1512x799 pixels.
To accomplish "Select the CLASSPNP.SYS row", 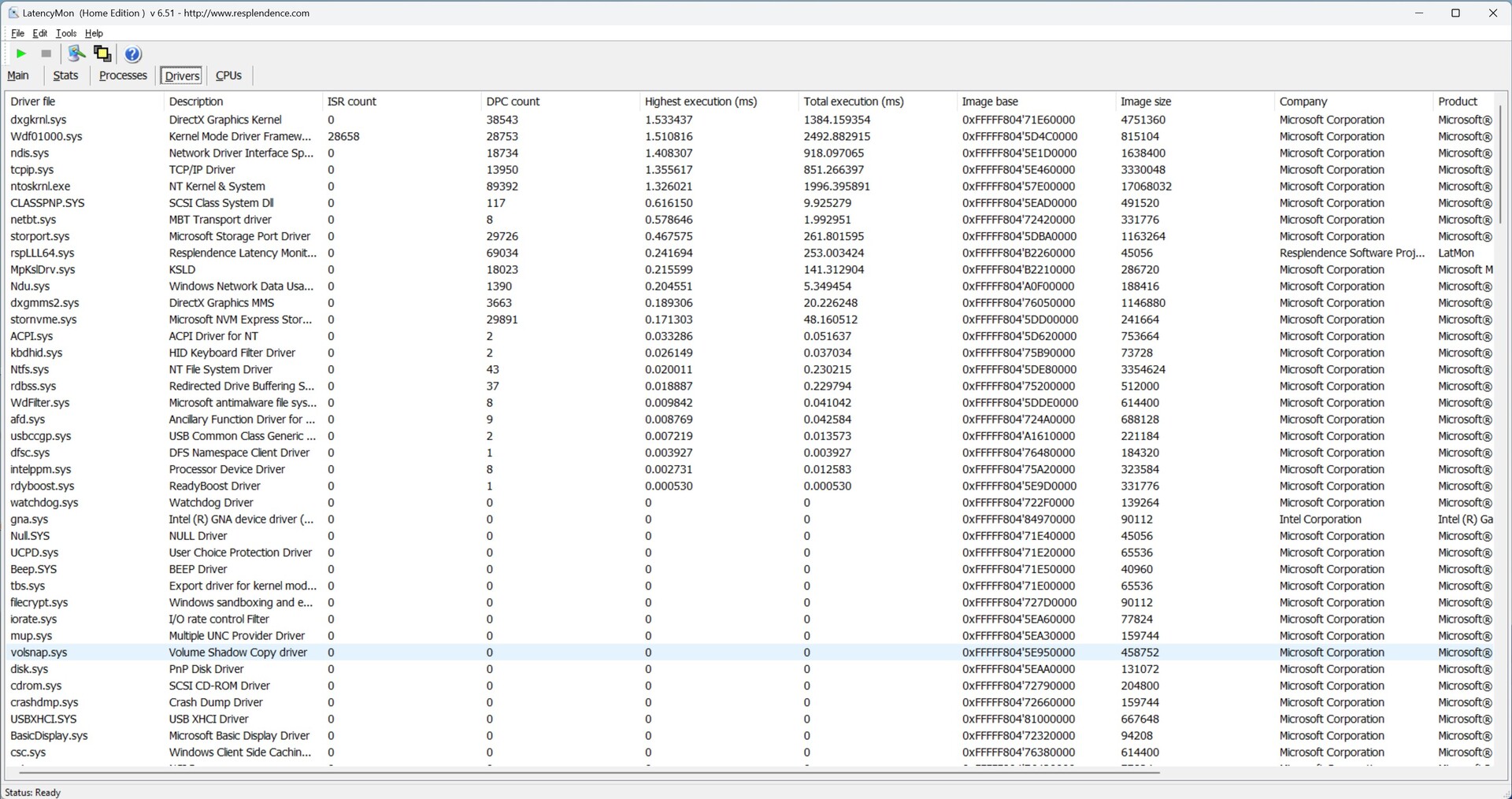I will coord(750,203).
